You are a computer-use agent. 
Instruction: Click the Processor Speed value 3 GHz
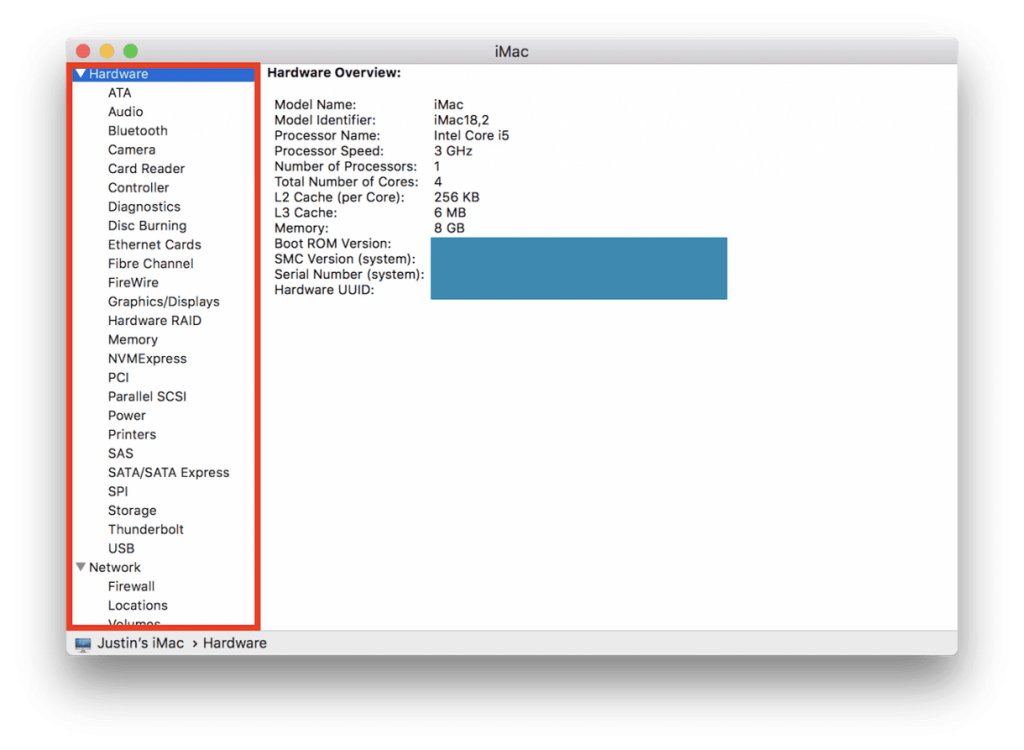pos(453,151)
